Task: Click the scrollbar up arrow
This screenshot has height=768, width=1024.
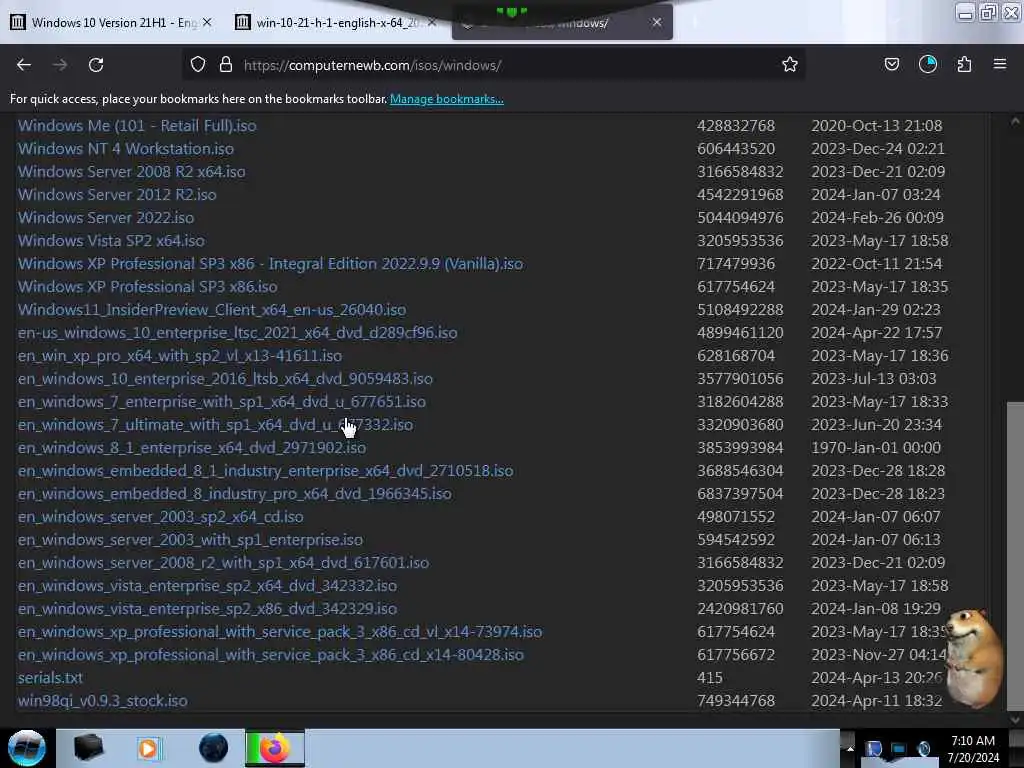Action: click(1015, 121)
